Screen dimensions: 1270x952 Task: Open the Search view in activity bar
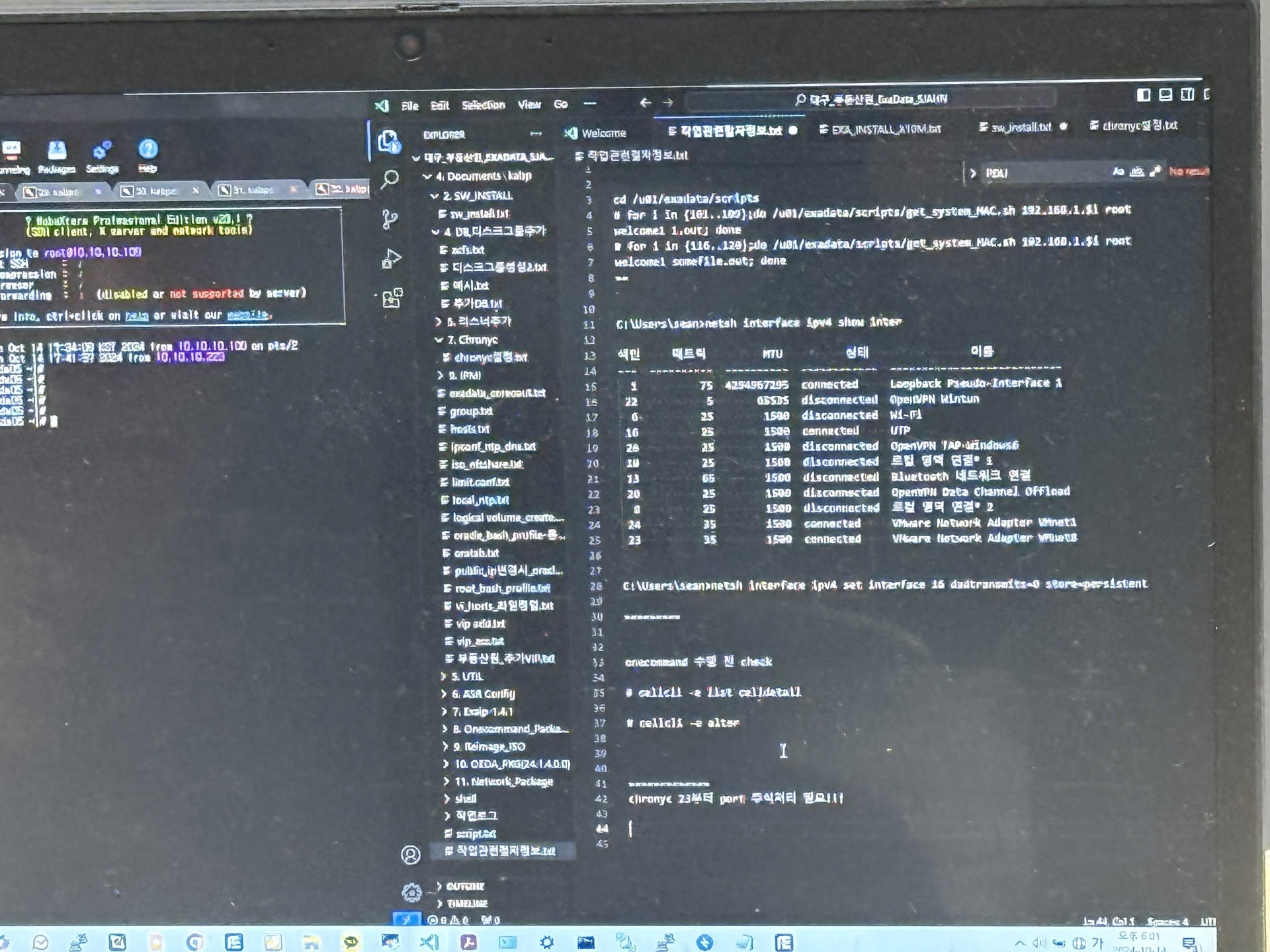pos(390,178)
